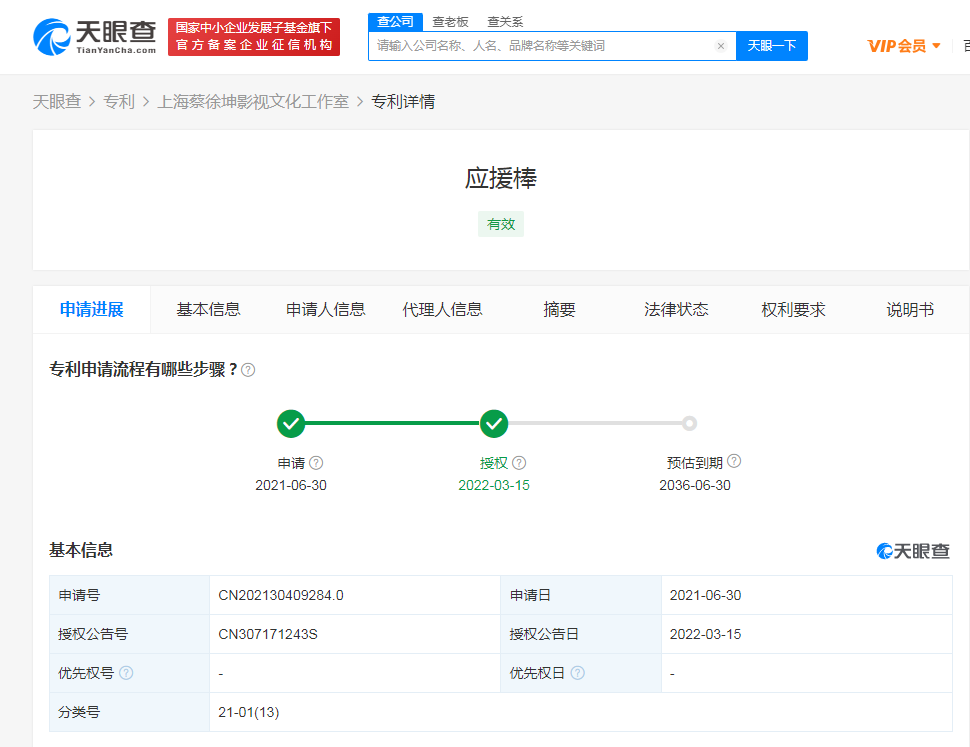Click the 申请日 value 2021-06-30 in table
The height and width of the screenshot is (747, 970).
point(705,595)
